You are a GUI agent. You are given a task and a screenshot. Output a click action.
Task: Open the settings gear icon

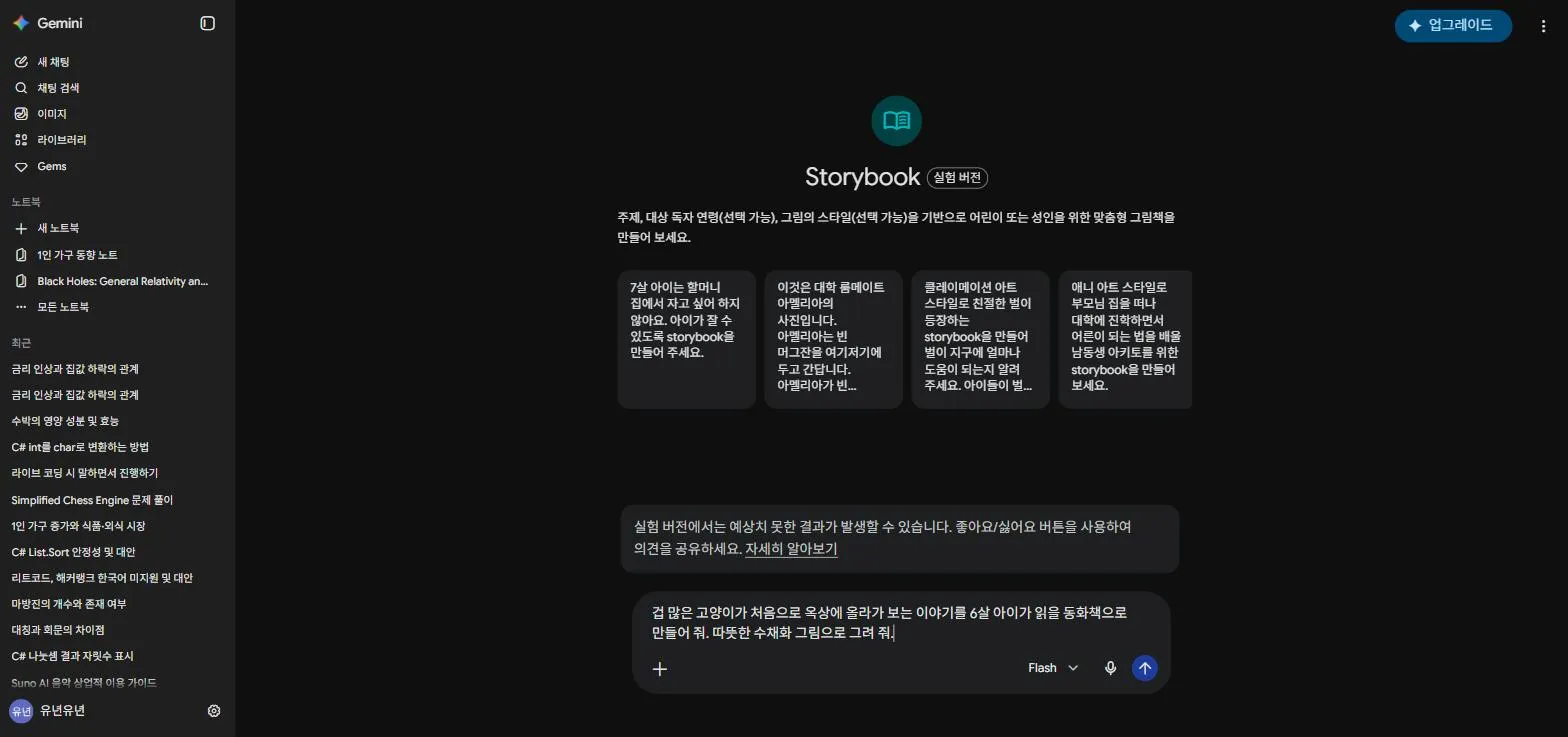pos(214,711)
